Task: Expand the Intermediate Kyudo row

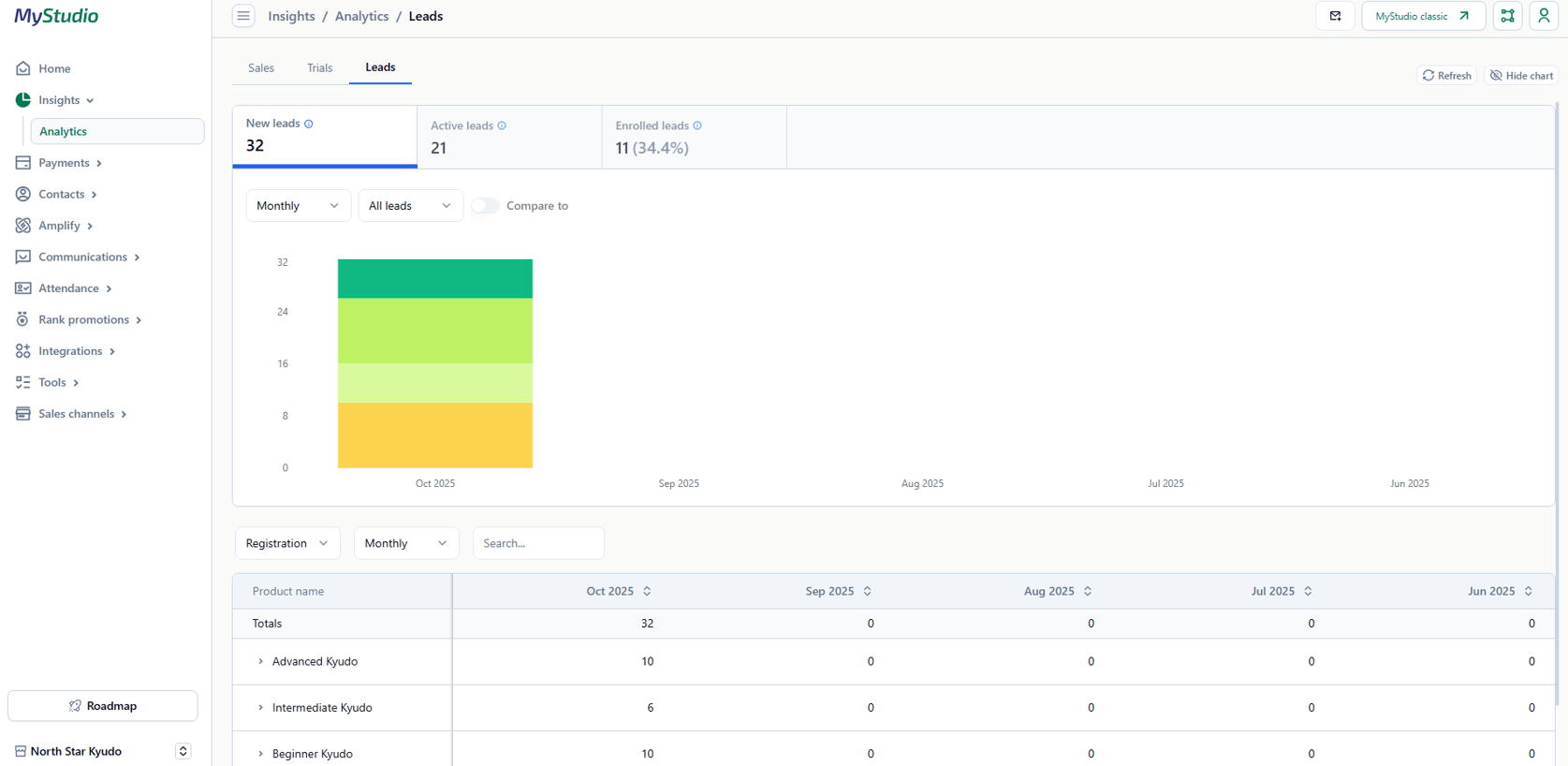Action: 260,708
